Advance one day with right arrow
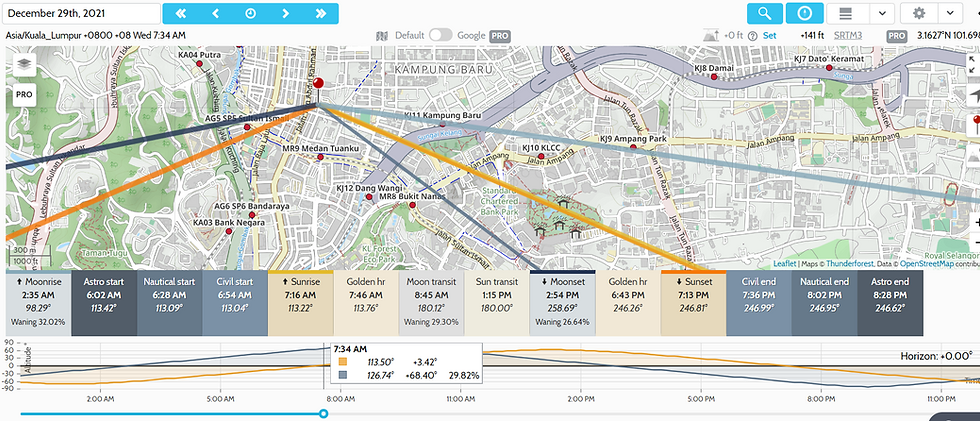Viewport: 980px width, 421px height. click(x=286, y=13)
